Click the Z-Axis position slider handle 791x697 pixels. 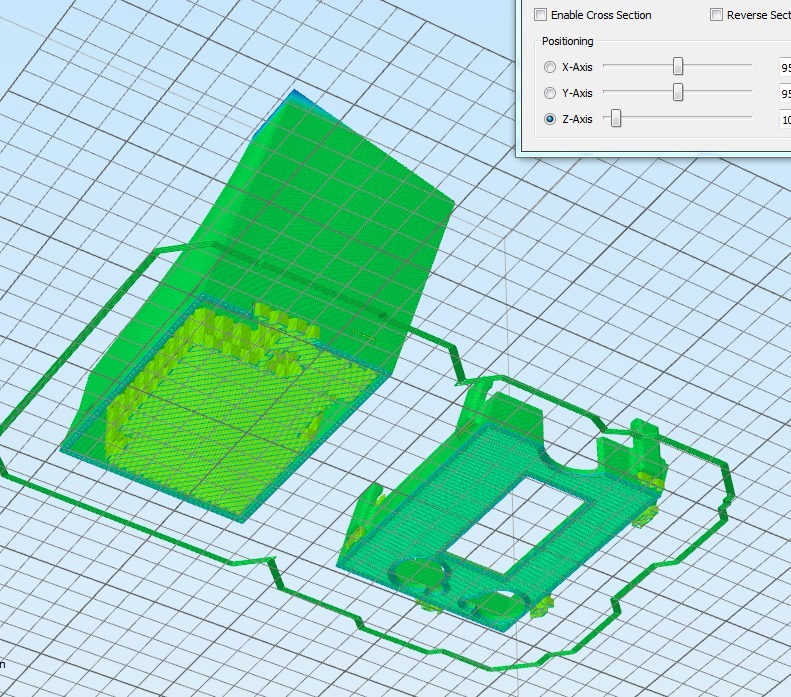tap(616, 119)
